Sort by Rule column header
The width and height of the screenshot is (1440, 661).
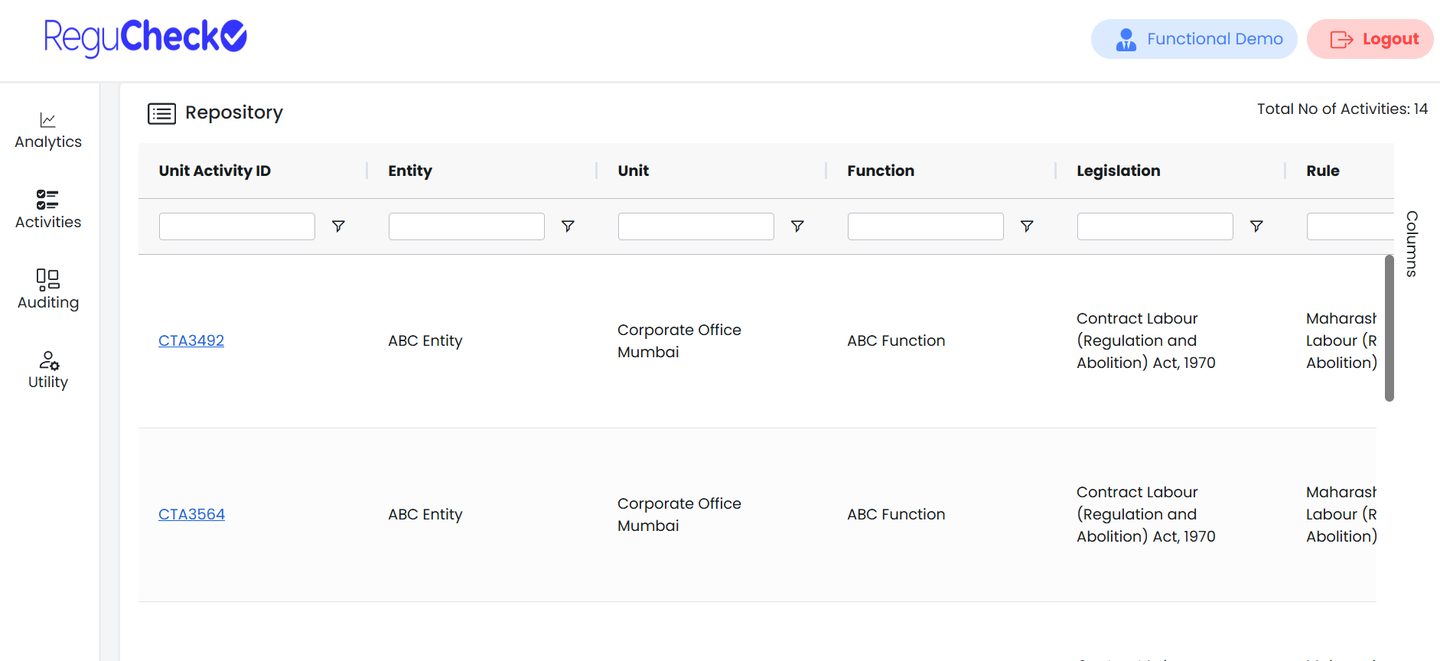click(x=1322, y=171)
